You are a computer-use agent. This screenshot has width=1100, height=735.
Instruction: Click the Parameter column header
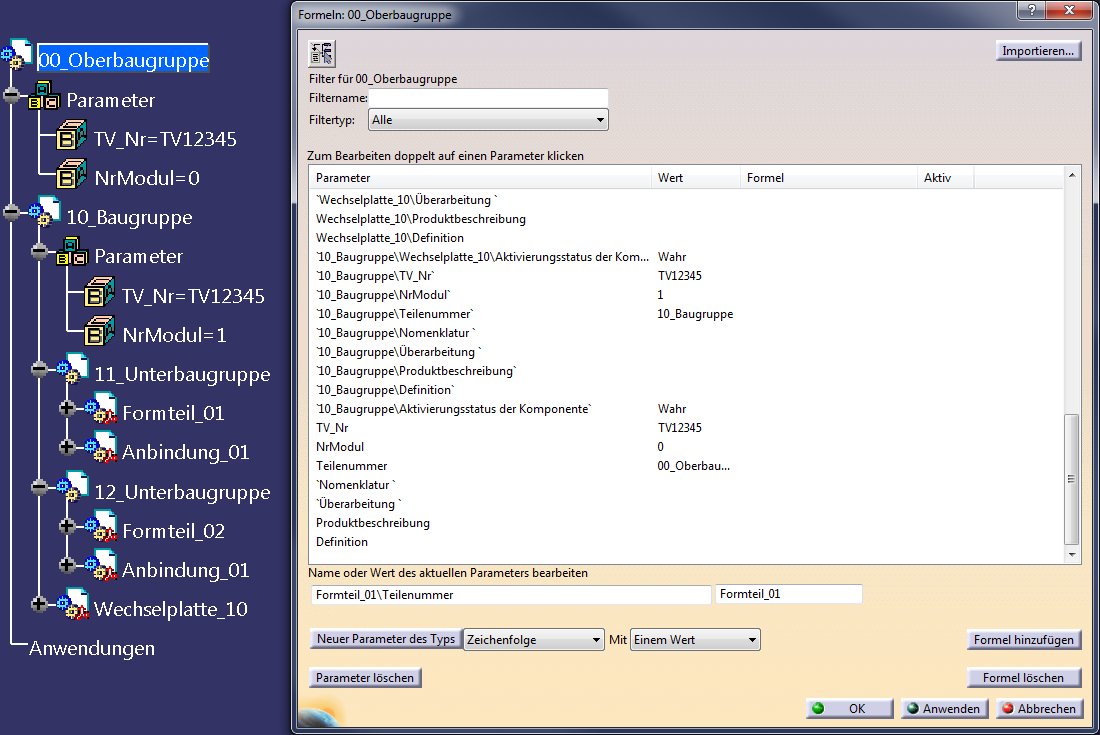tap(481, 178)
